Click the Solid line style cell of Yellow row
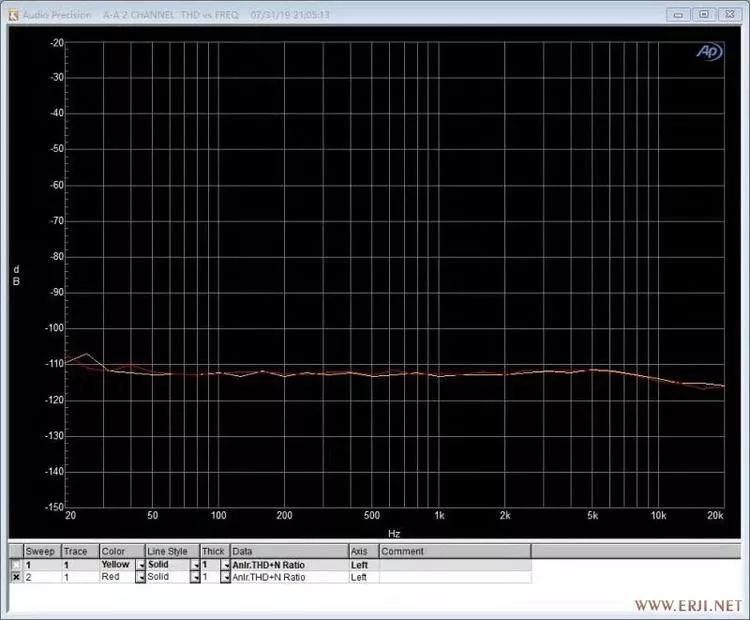 tap(168, 565)
